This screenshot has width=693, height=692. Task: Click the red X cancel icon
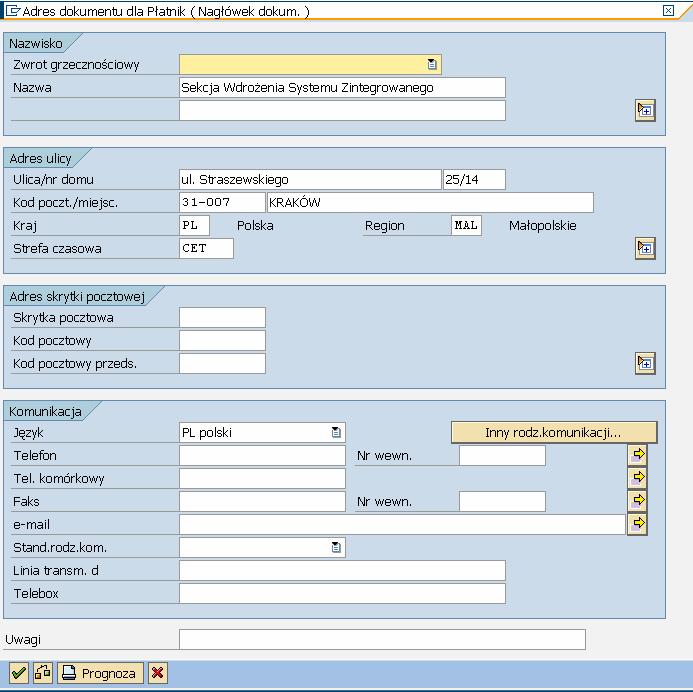158,673
